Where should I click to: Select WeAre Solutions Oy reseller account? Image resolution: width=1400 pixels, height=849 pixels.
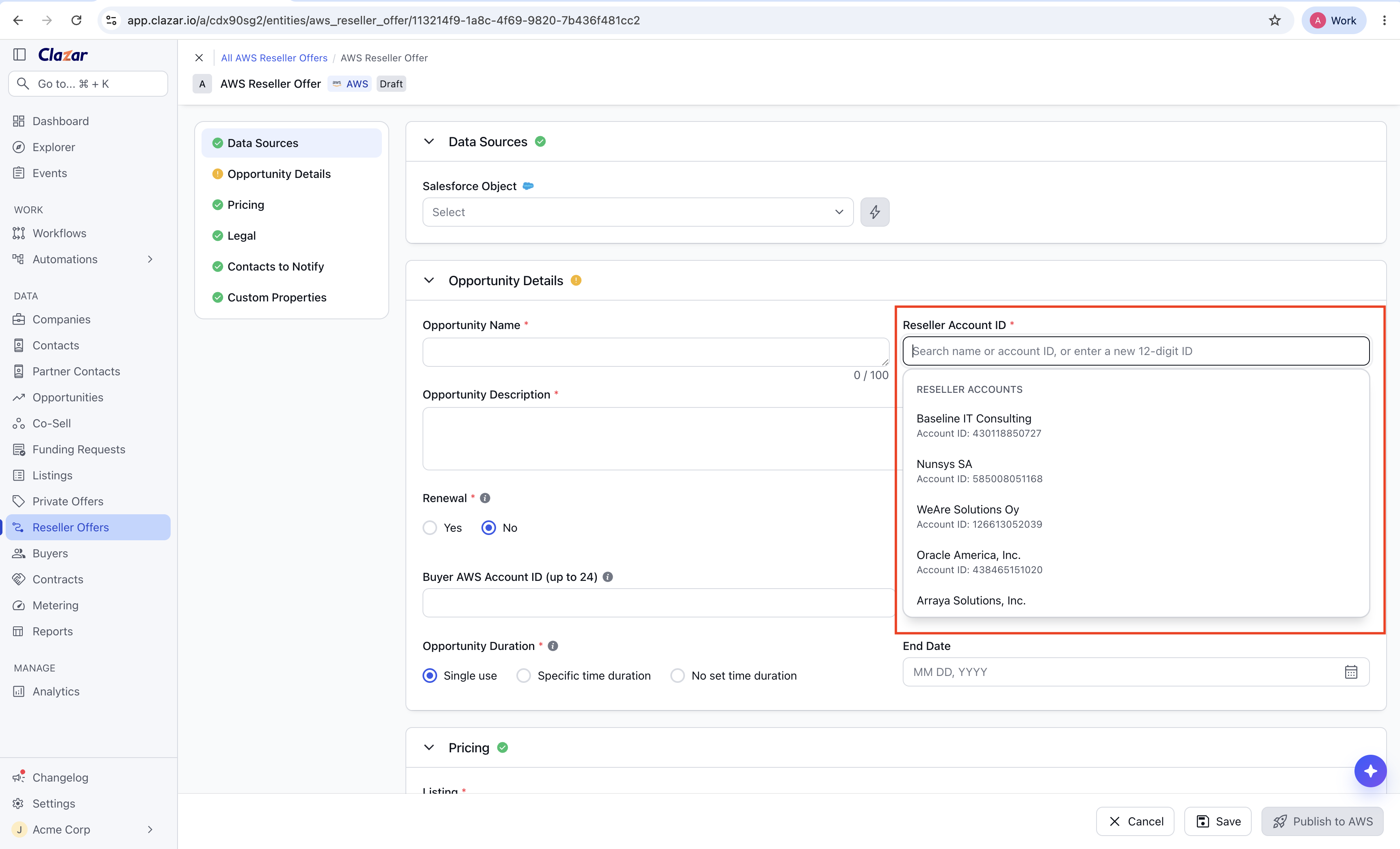pyautogui.click(x=1136, y=516)
